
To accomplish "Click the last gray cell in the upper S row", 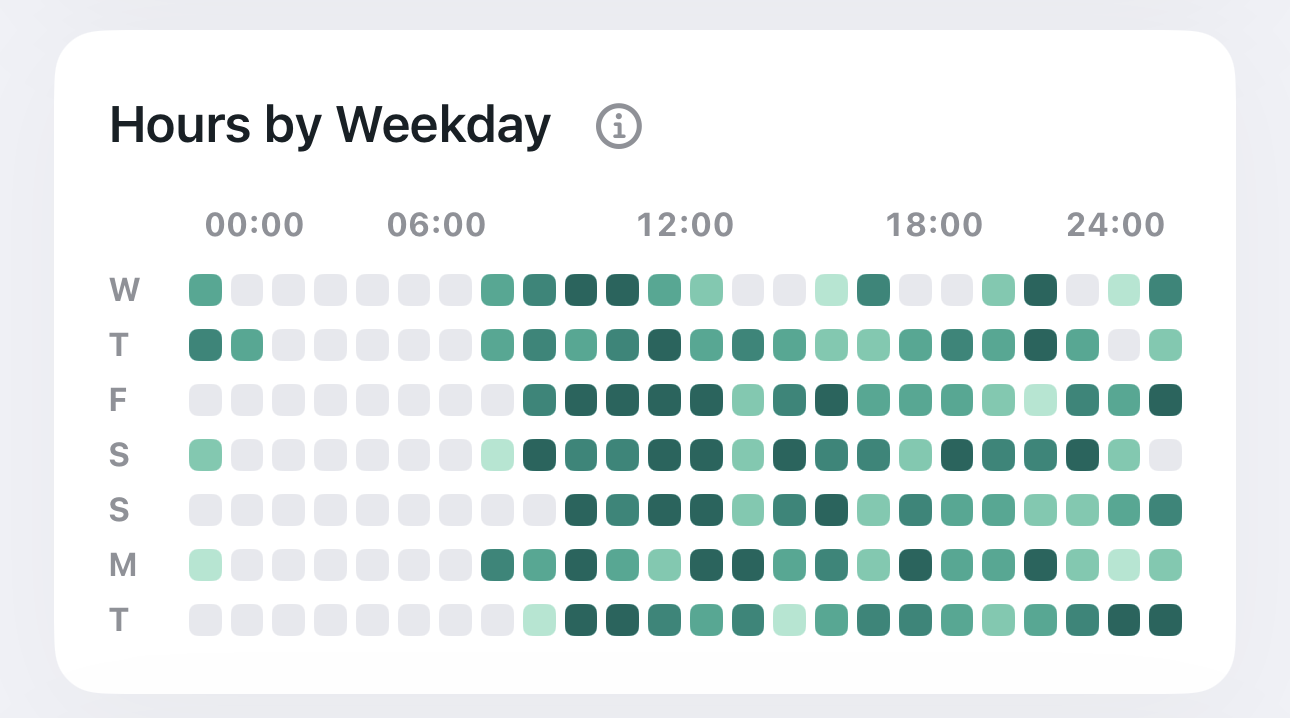I will [x=1165, y=455].
